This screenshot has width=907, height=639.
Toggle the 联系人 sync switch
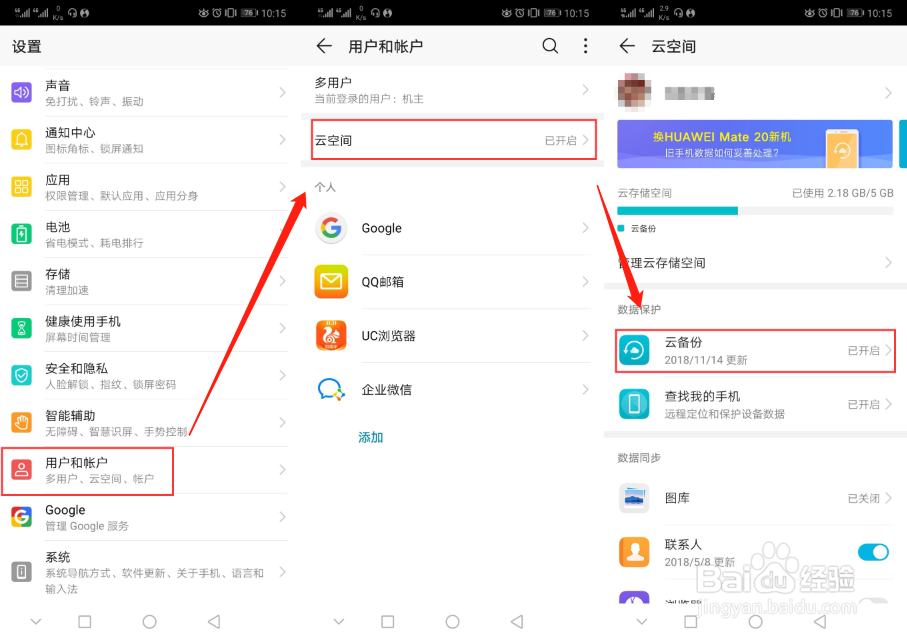(x=873, y=552)
